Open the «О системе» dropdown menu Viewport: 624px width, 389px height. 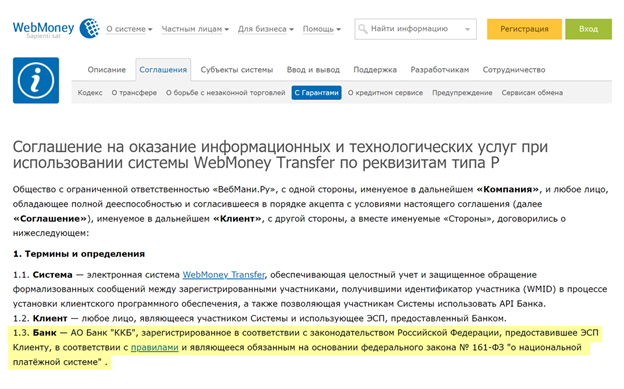[129, 29]
